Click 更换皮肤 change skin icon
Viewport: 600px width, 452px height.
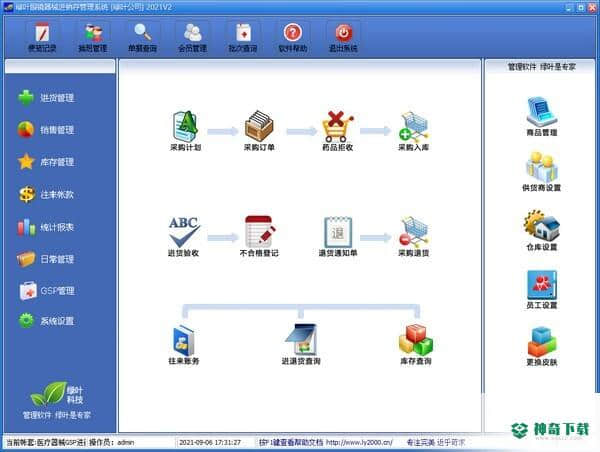541,346
